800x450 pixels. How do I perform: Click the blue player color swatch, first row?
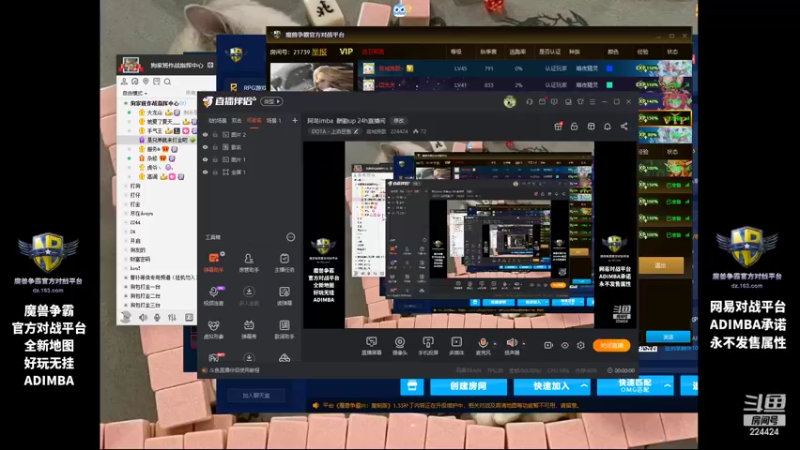609,68
